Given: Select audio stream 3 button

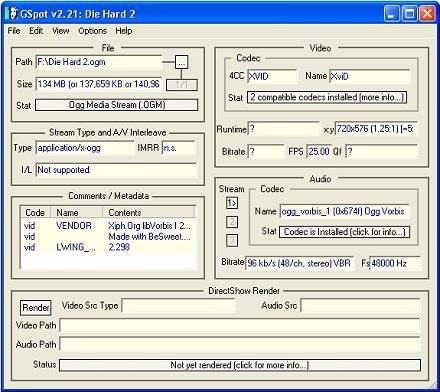Looking at the screenshot, I should click(x=232, y=240).
